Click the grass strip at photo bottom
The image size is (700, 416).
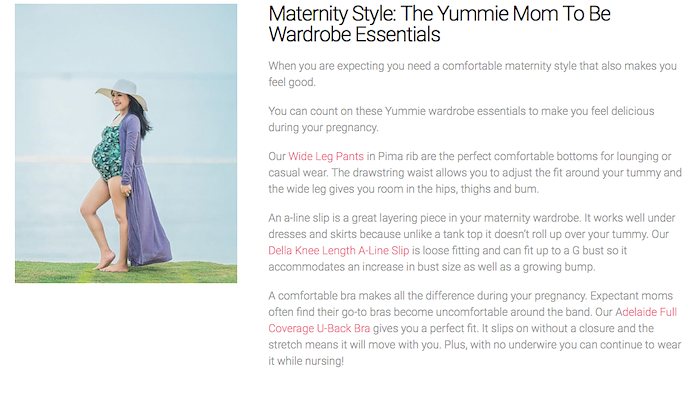point(126,273)
